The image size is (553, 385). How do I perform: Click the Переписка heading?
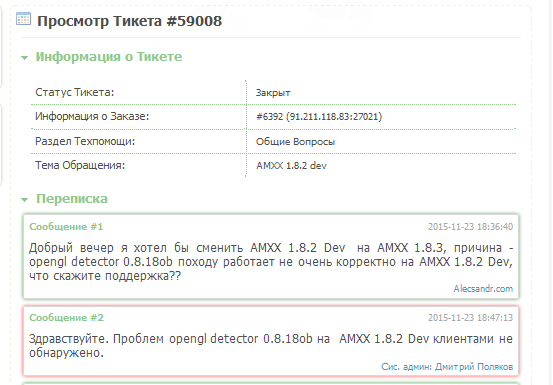[x=72, y=198]
